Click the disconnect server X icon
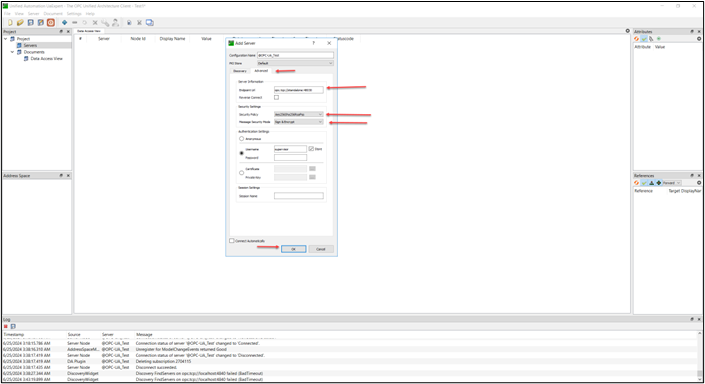705x384 pixels. [x=95, y=22]
